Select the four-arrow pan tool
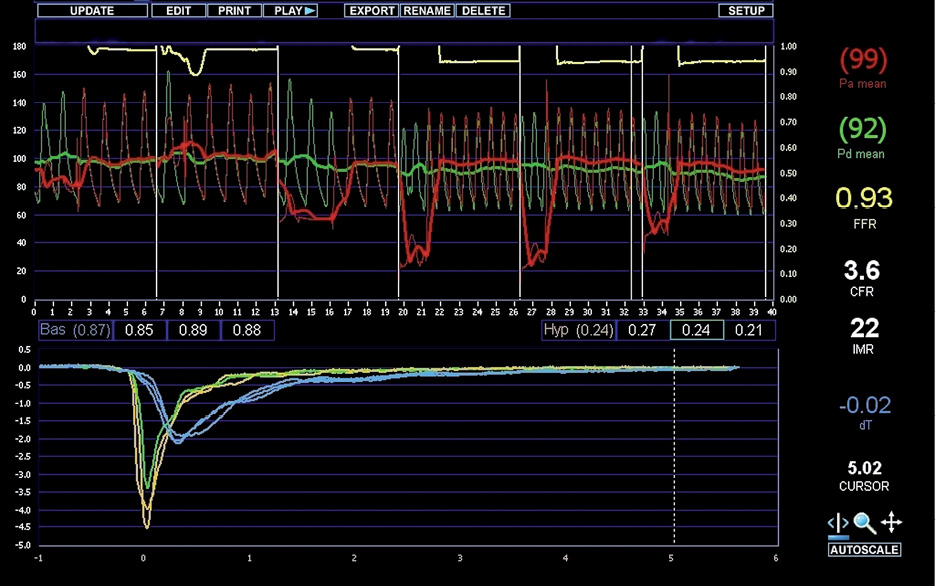935x586 pixels. click(x=891, y=523)
